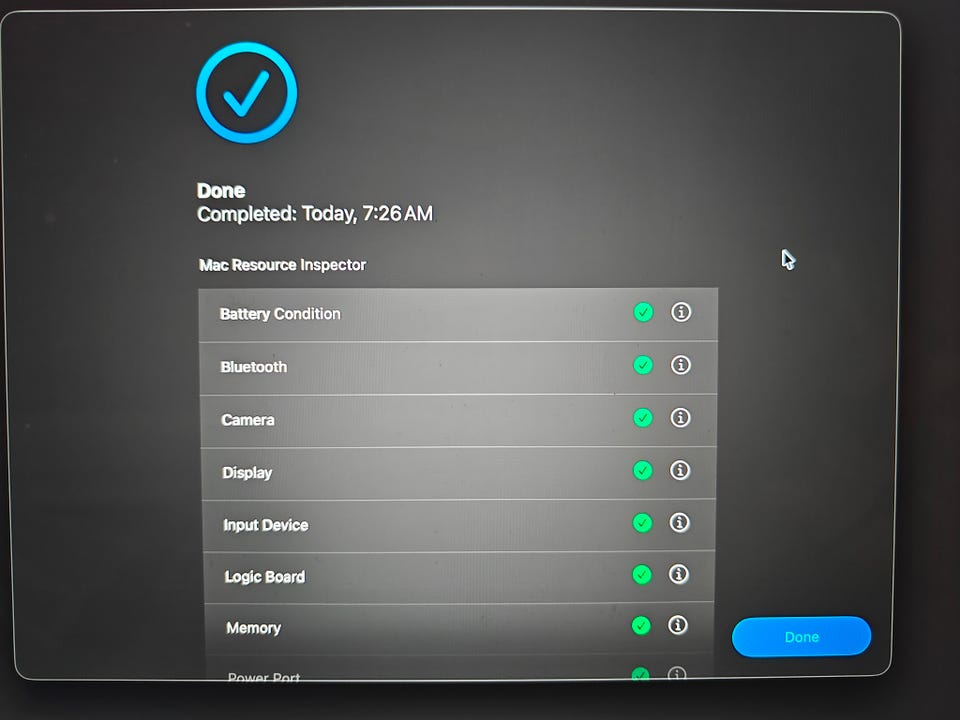Open the Input Device info icon
Screen dimensions: 960x720
679,522
